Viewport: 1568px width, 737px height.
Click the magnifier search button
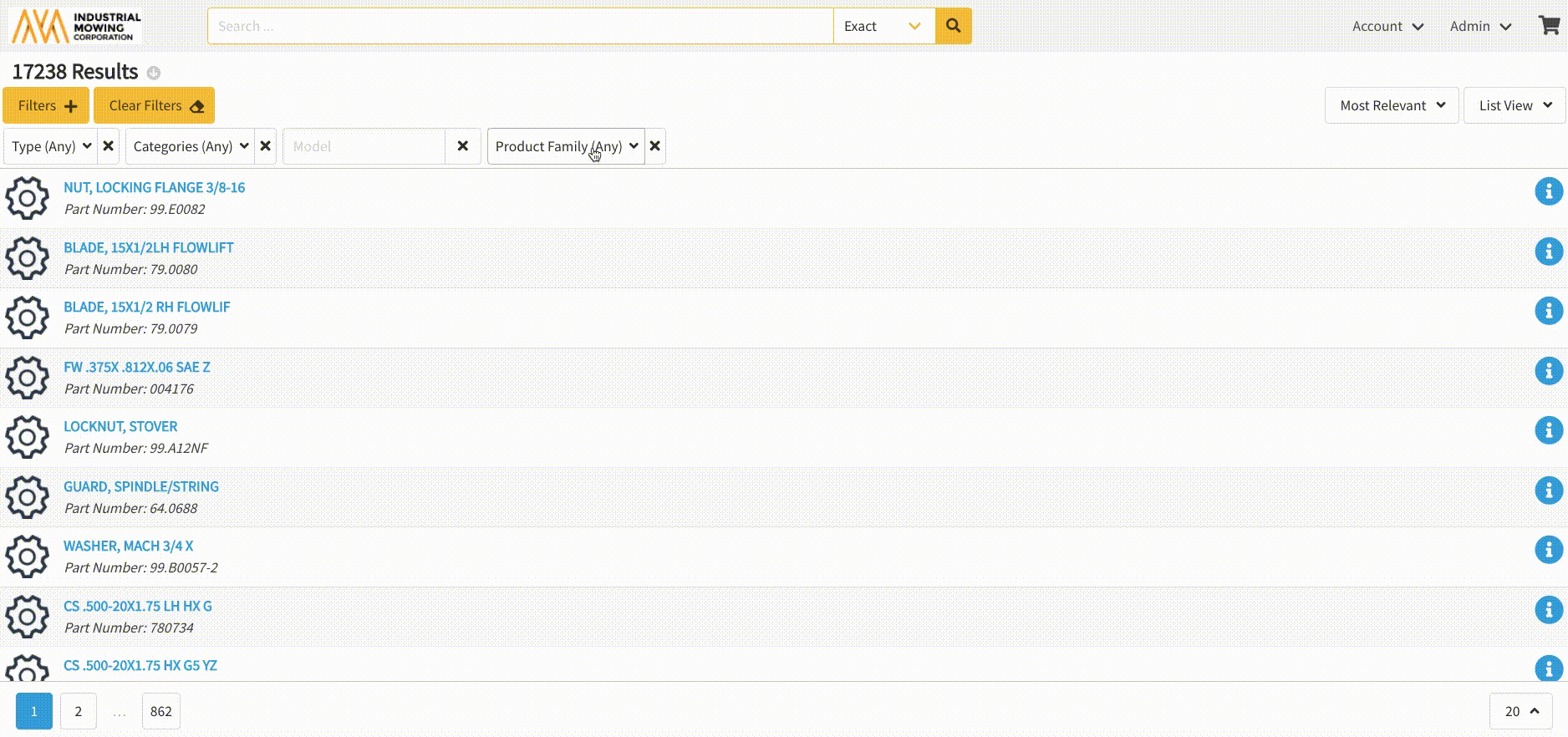coord(953,26)
